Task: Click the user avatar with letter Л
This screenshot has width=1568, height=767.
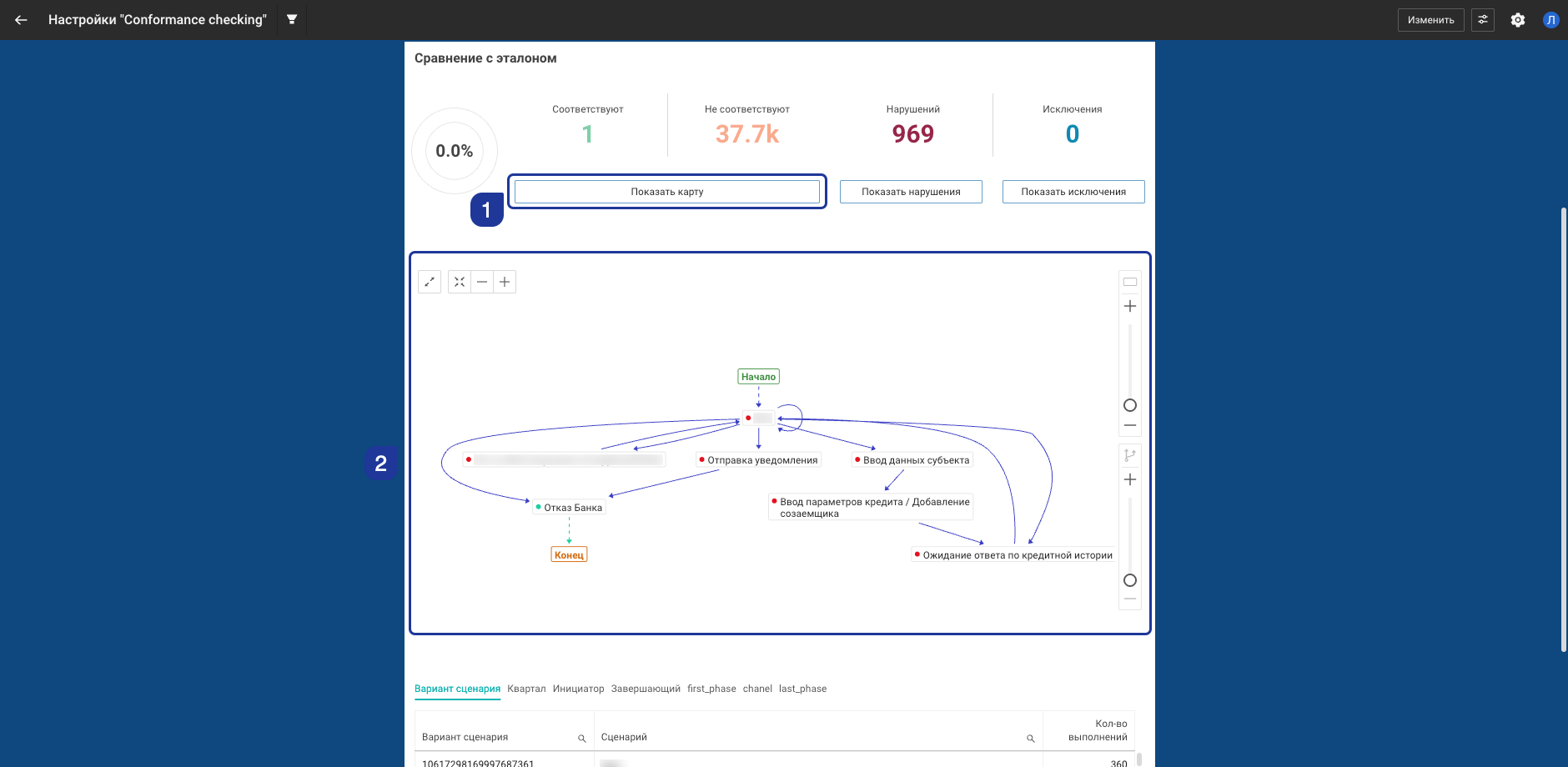Action: click(x=1550, y=20)
